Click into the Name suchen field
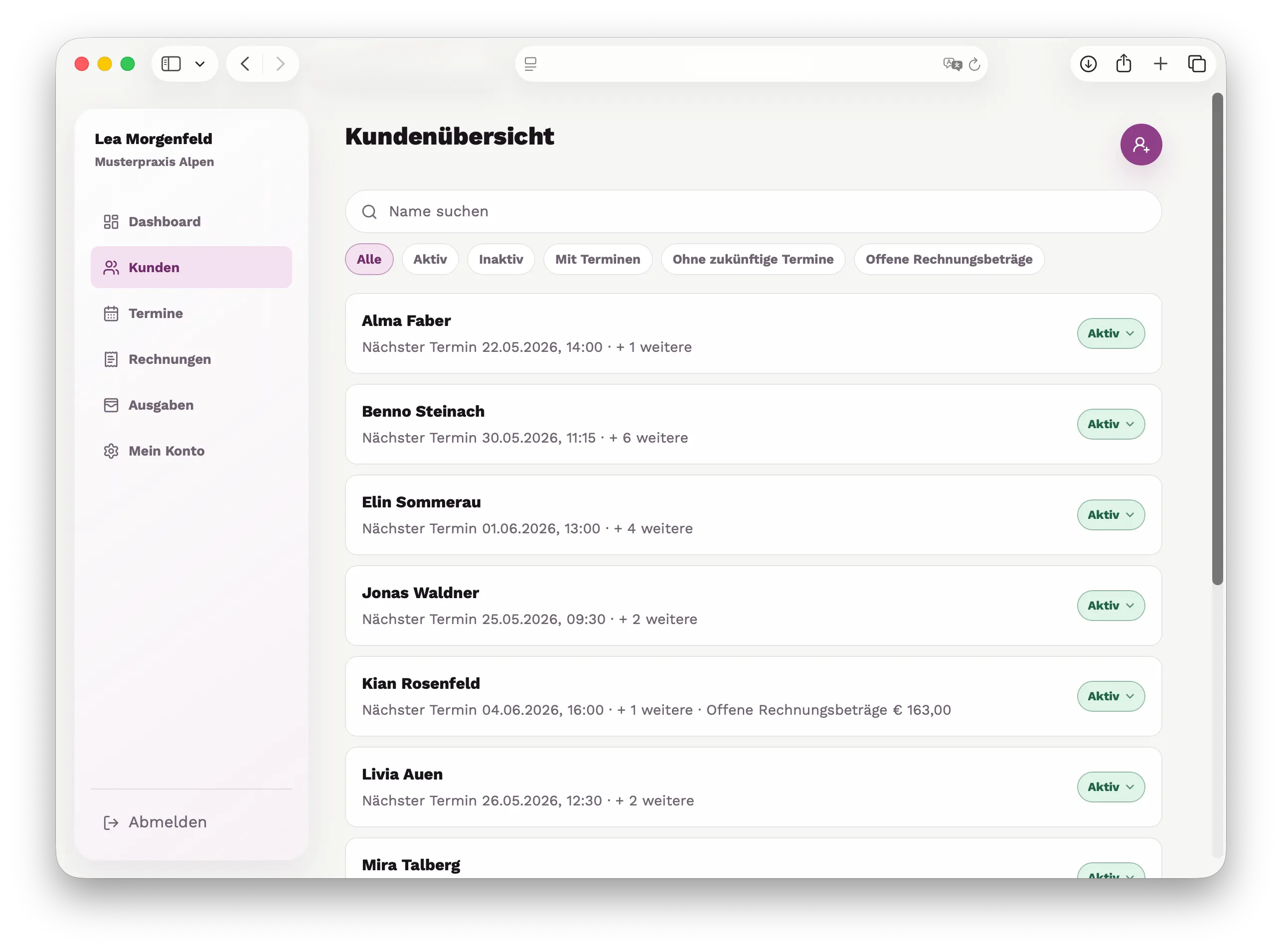The height and width of the screenshot is (952, 1282). (x=753, y=211)
